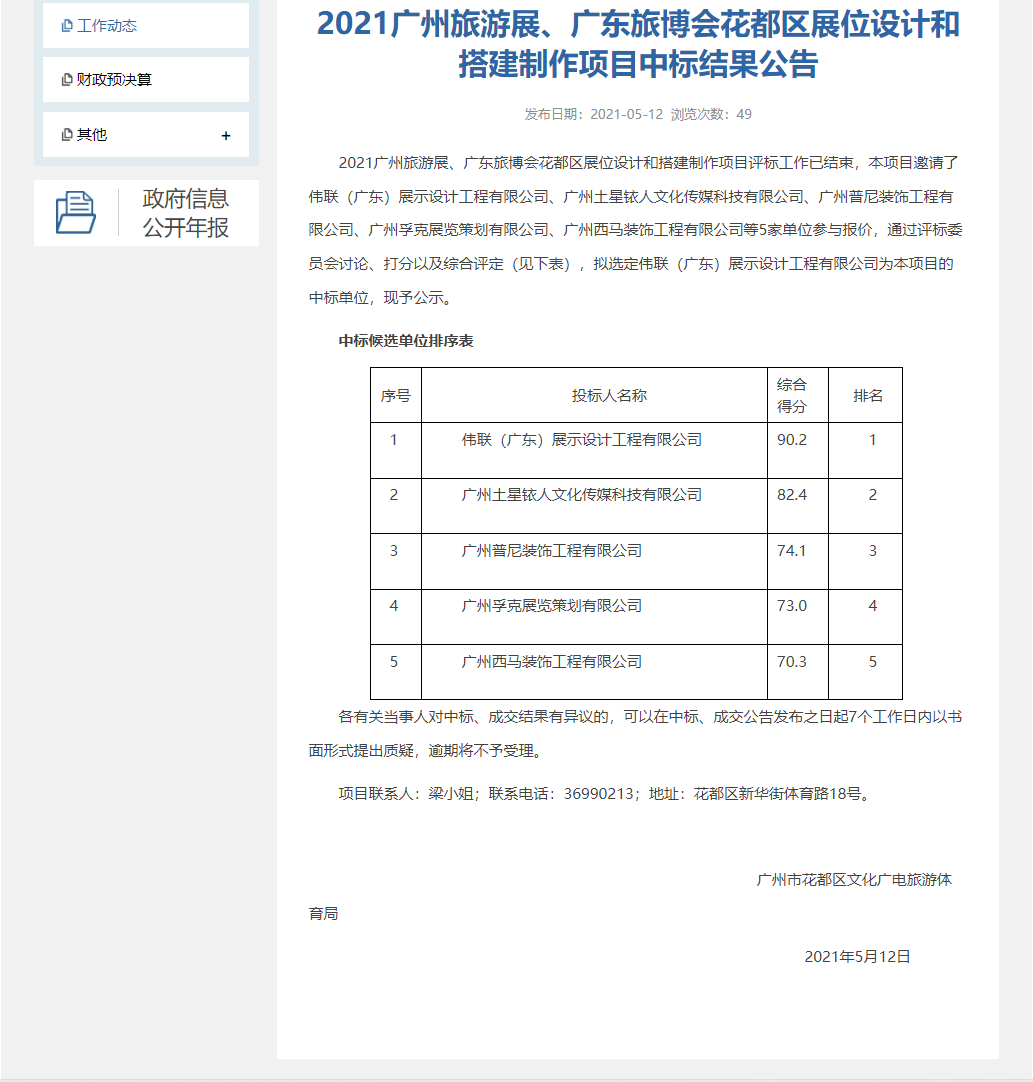This screenshot has height=1082, width=1033.
Task: Click the closing date 2021年5月12日
Action: point(858,957)
